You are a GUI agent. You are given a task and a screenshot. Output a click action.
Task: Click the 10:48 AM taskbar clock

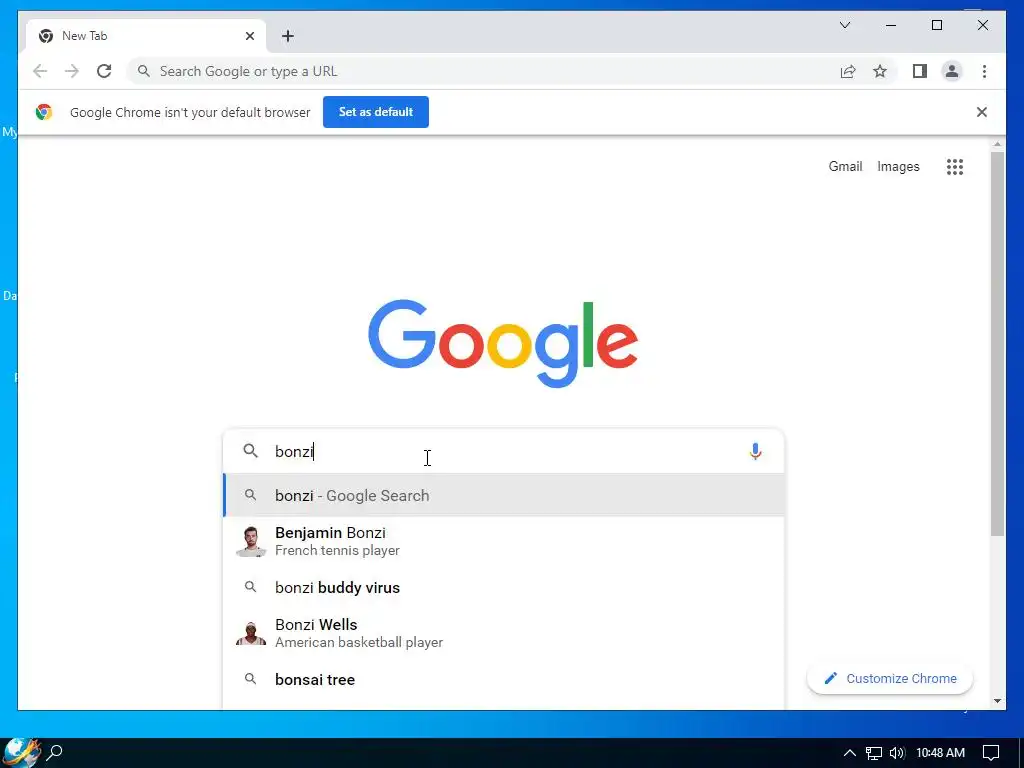point(940,753)
